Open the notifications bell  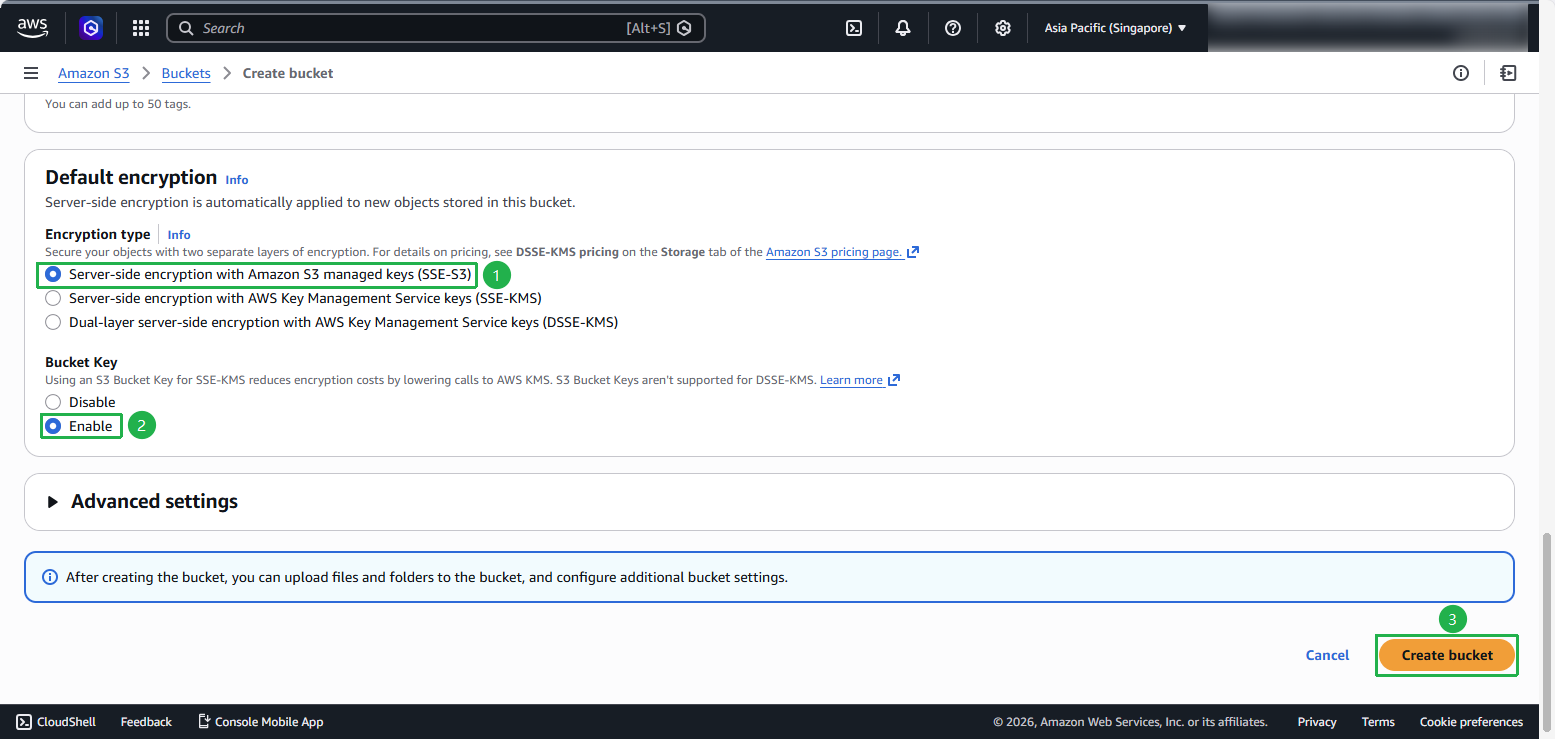point(903,28)
